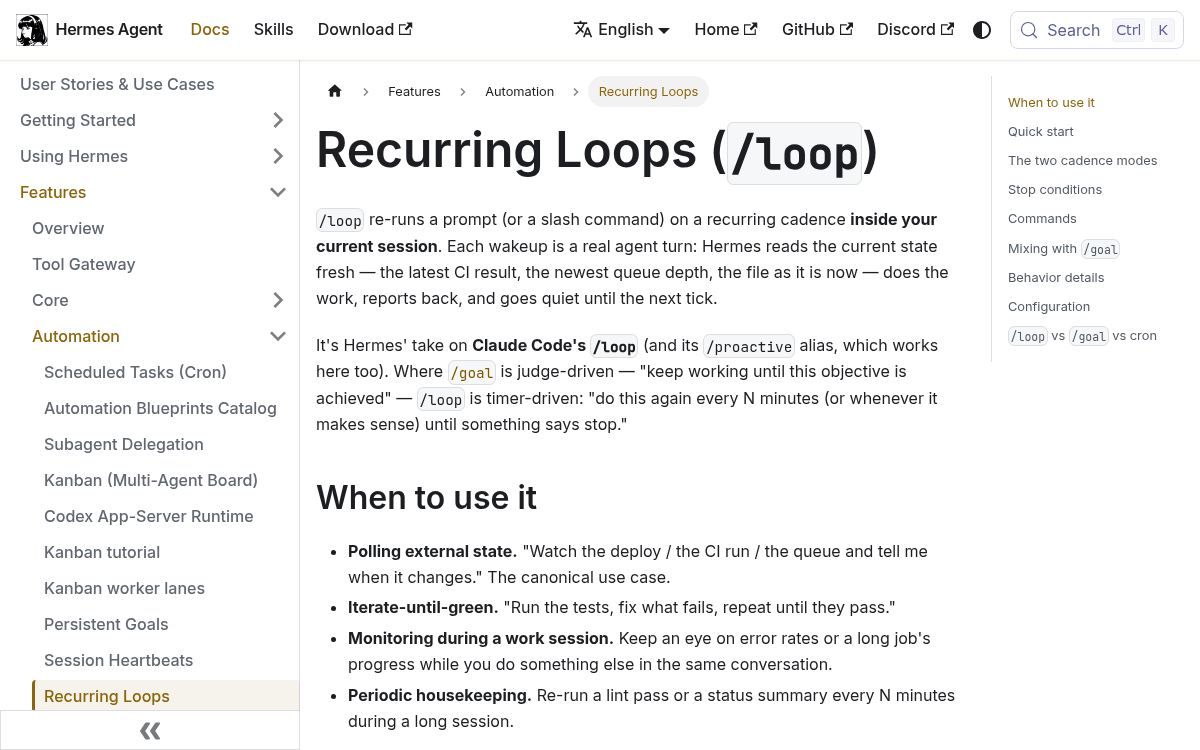Open the GitHub external link
This screenshot has width=1200, height=750.
pyautogui.click(x=817, y=30)
